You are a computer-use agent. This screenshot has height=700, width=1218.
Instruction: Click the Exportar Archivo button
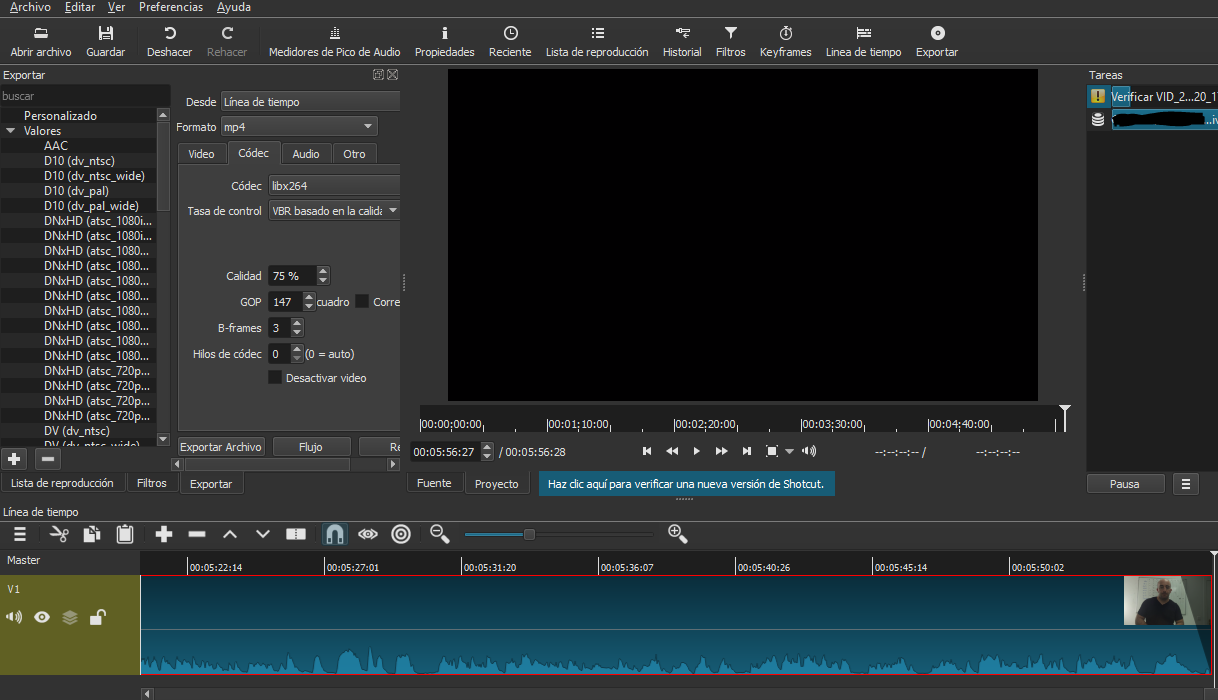[x=221, y=447]
